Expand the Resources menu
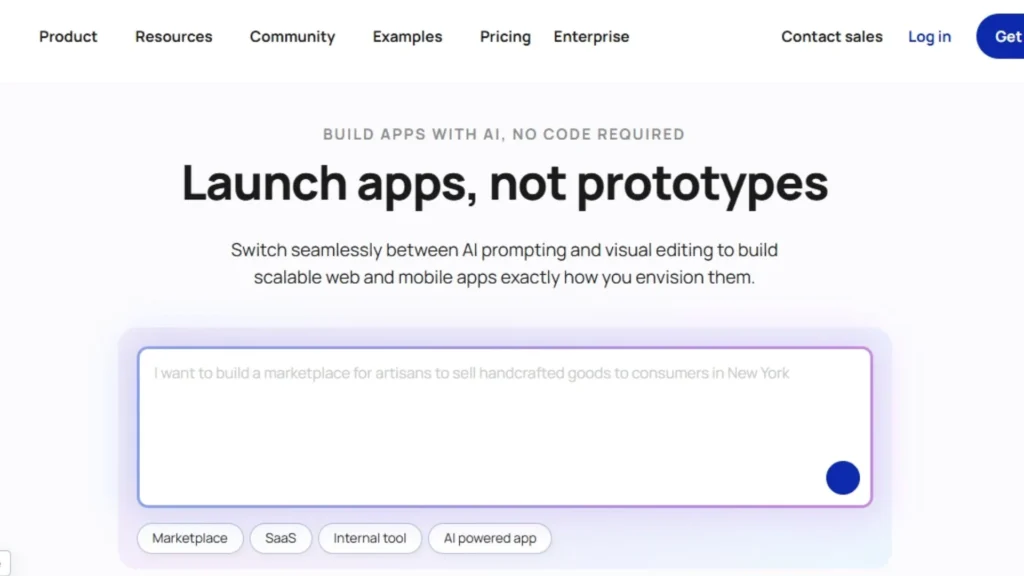 173,37
